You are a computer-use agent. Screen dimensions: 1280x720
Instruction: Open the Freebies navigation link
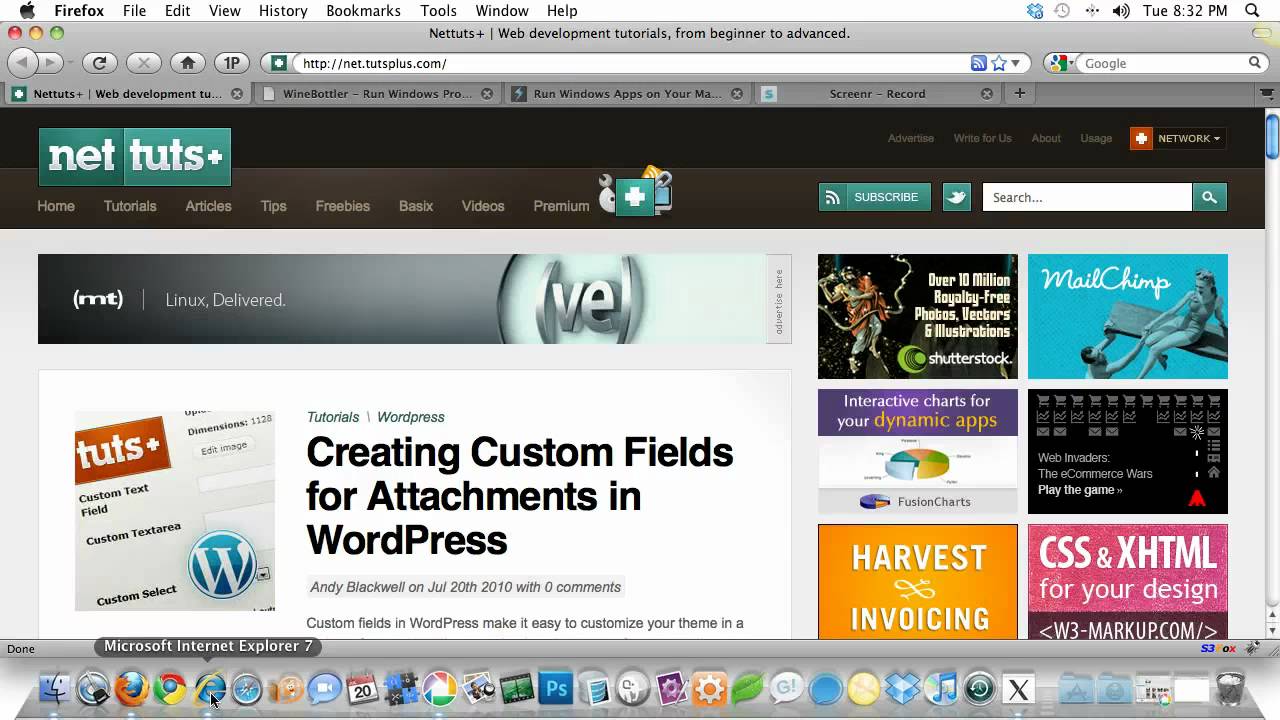tap(343, 206)
